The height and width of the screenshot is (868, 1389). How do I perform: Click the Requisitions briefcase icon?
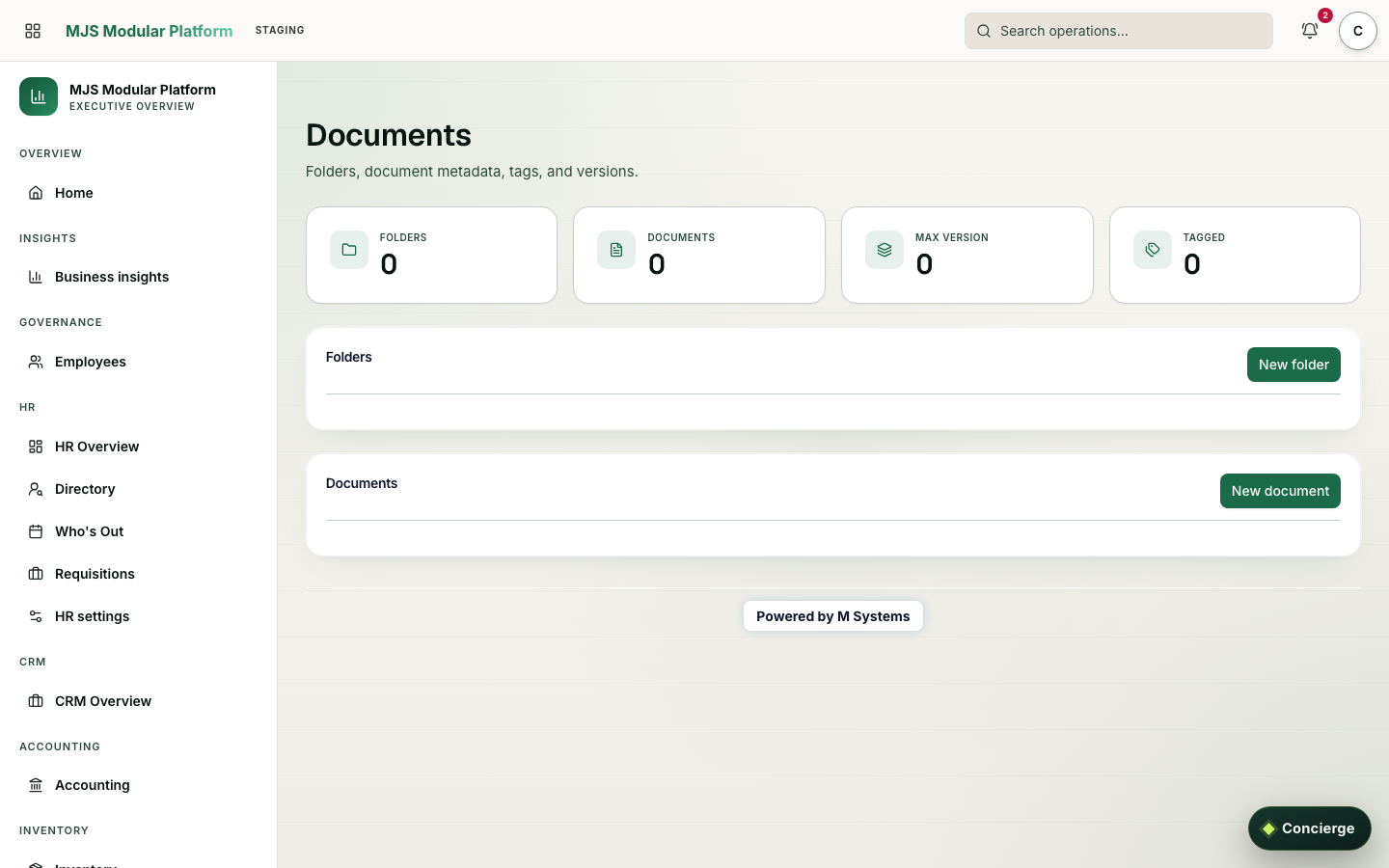(x=36, y=574)
